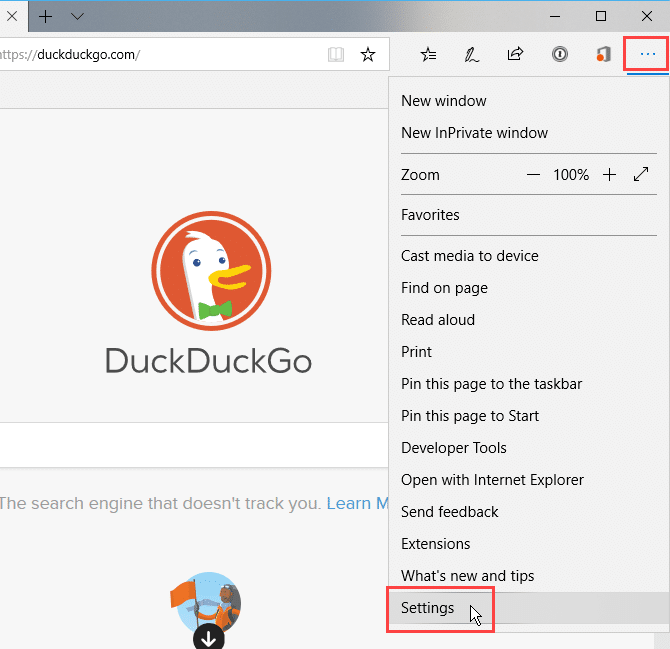Click the 100% zoom level value
Viewport: 670px width, 649px height.
(571, 175)
